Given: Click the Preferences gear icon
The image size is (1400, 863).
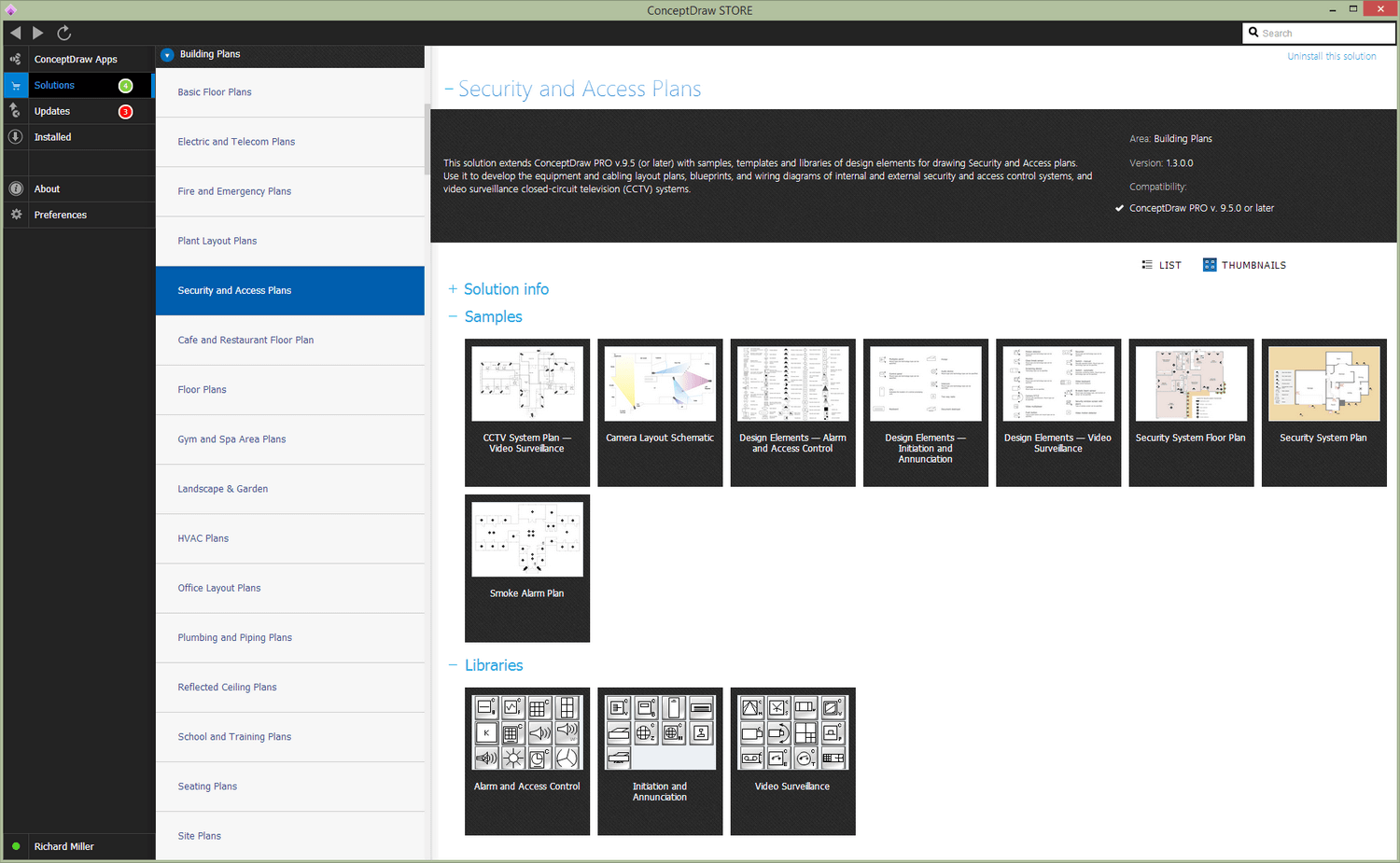Looking at the screenshot, I should coord(16,215).
